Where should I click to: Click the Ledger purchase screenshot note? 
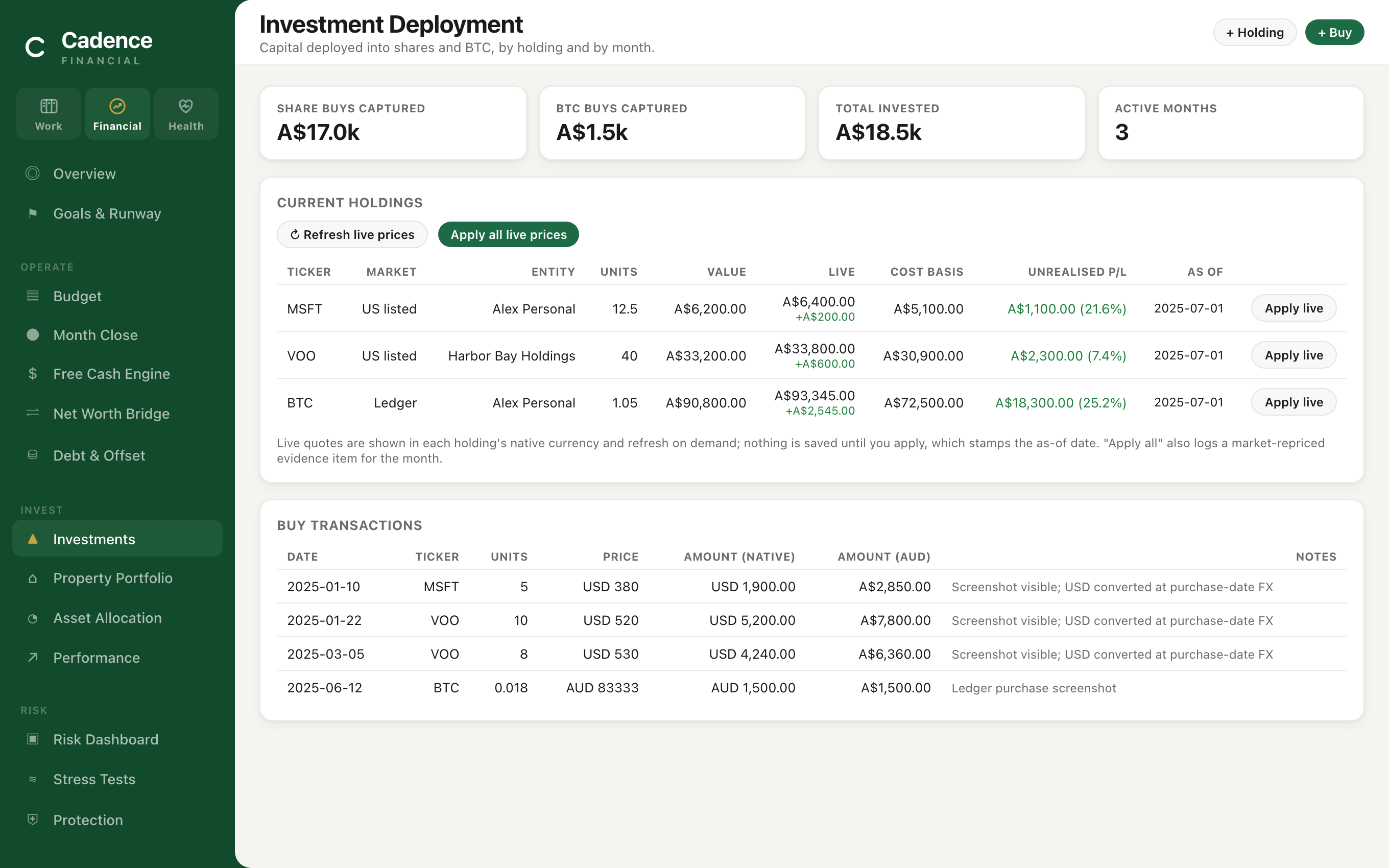click(1034, 688)
